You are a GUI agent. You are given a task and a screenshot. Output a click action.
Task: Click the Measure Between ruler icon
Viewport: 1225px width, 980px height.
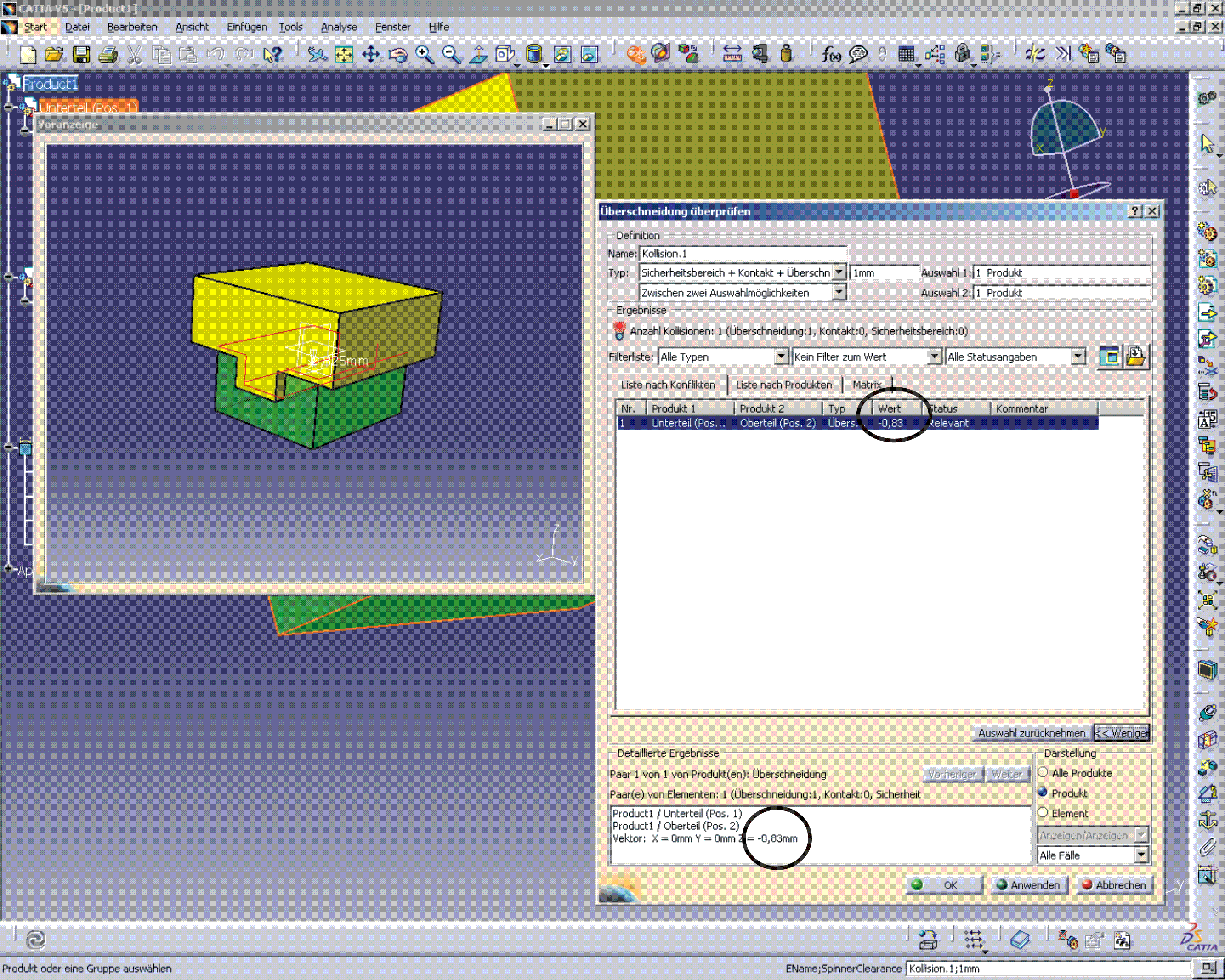pos(732,55)
